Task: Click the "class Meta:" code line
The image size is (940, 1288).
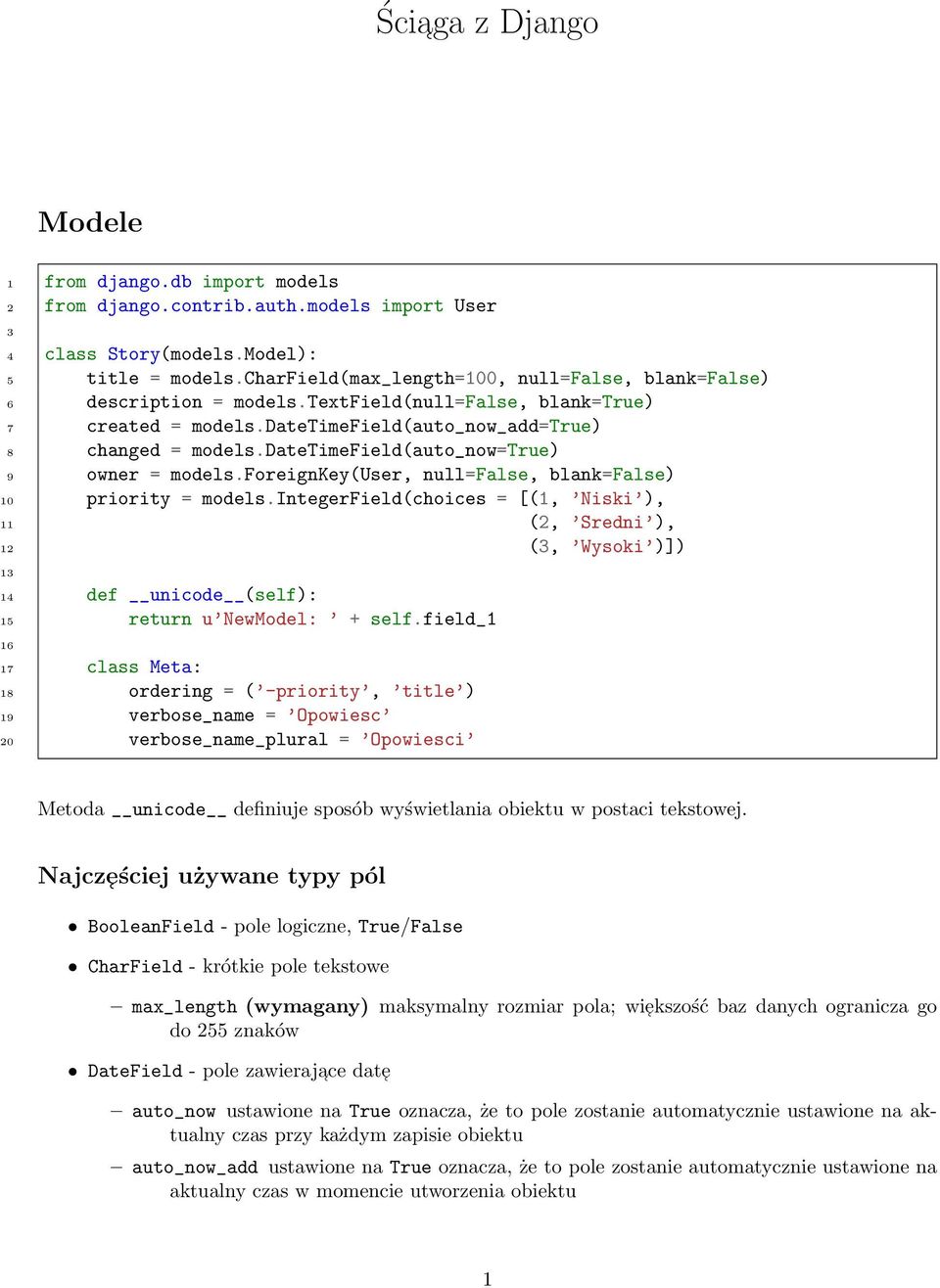Action: [144, 667]
